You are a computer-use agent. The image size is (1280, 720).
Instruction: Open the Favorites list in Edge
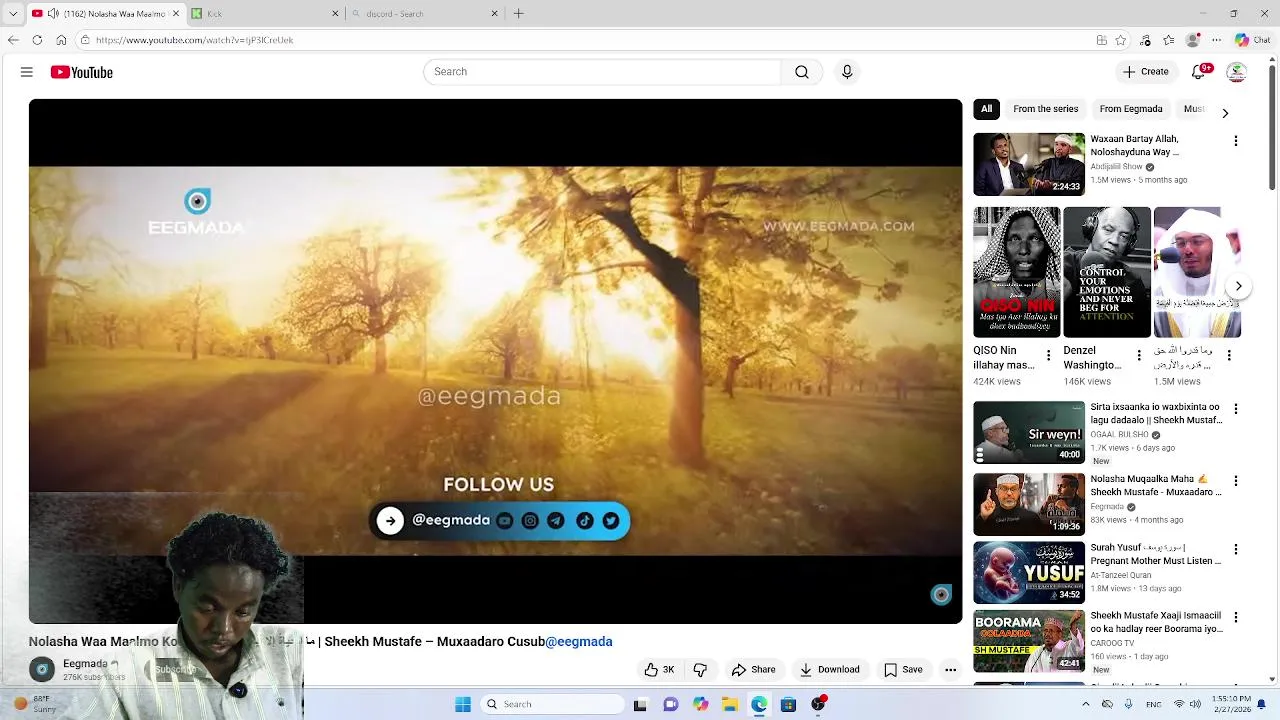coord(1169,40)
